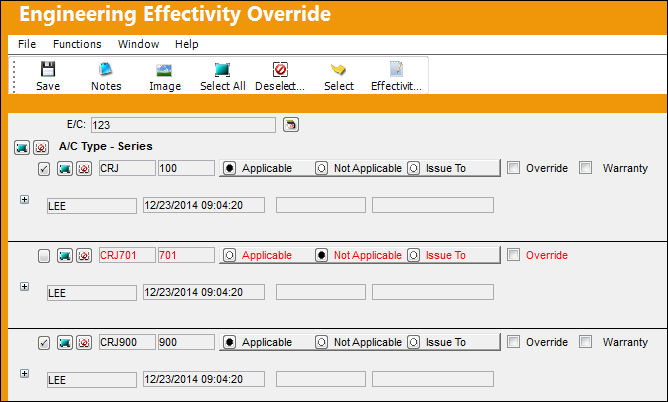Click the date field under CRJ701 row
The height and width of the screenshot is (402, 668).
(204, 292)
